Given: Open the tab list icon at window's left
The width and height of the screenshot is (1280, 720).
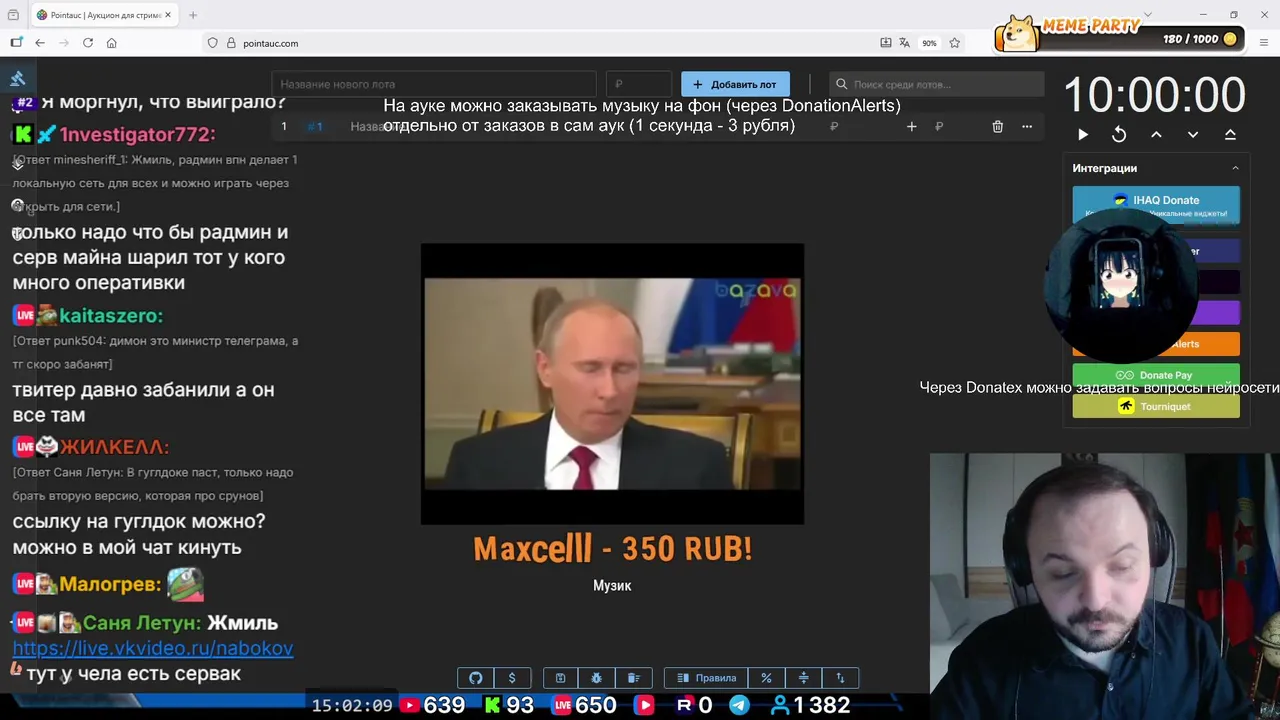Looking at the screenshot, I should tap(13, 15).
